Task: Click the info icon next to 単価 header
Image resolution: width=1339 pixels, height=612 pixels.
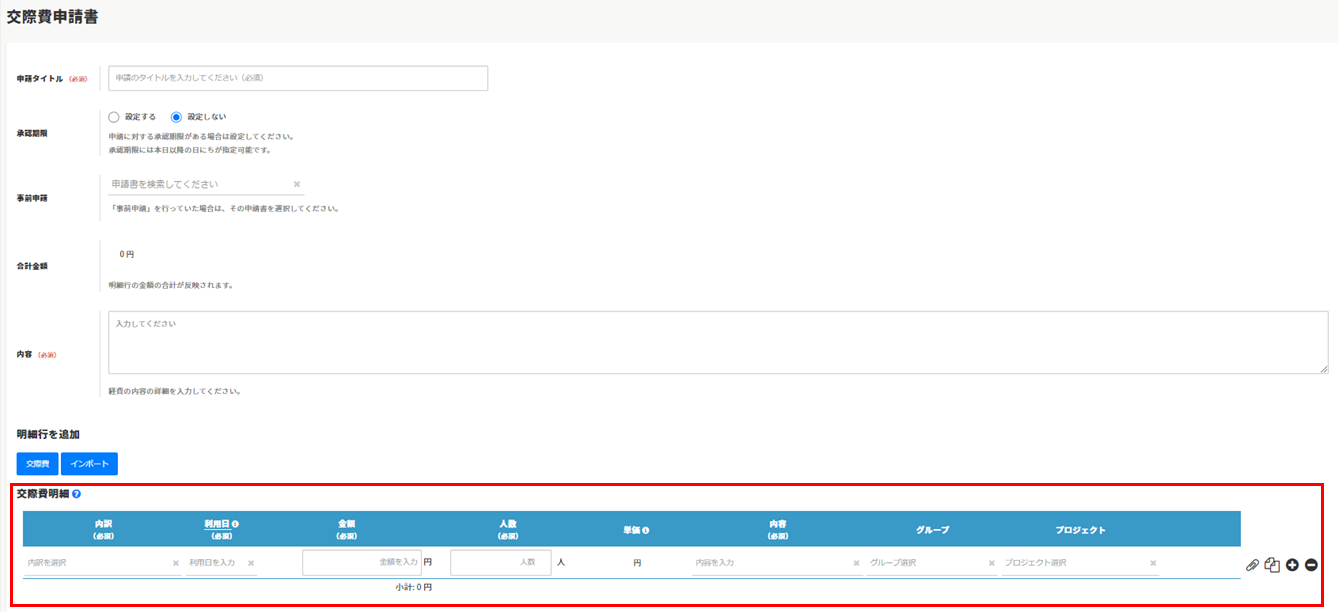Action: click(646, 530)
